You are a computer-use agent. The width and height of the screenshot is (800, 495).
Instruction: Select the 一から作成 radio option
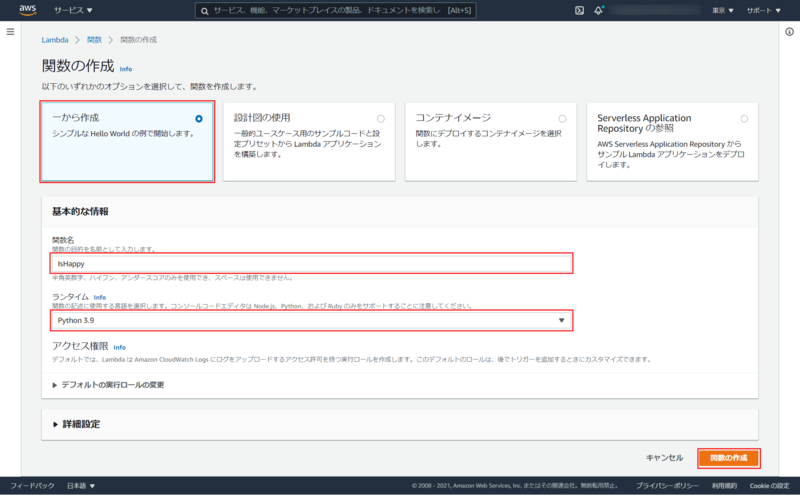pyautogui.click(x=199, y=119)
